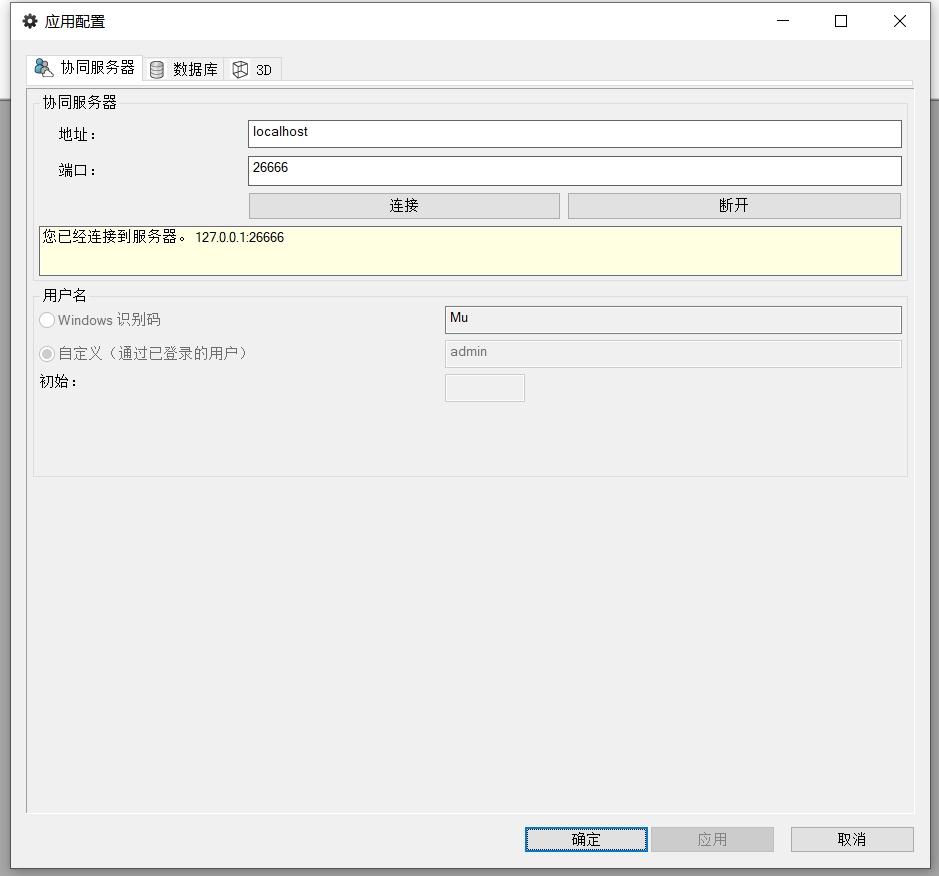Screen dimensions: 939x876
Task: Click the username field containing Mu
Action: tap(672, 319)
